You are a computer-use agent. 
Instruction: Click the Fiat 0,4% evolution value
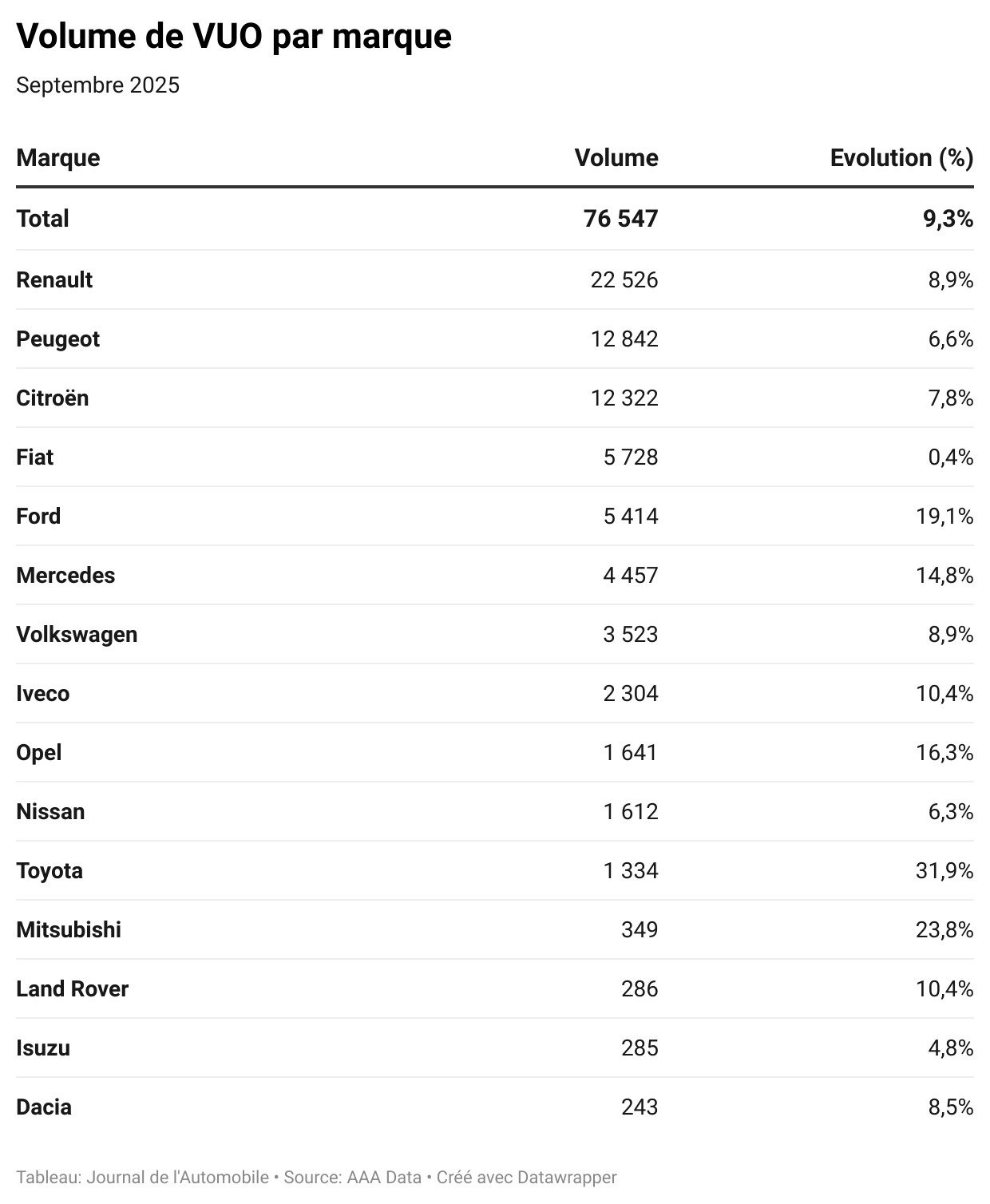(950, 457)
